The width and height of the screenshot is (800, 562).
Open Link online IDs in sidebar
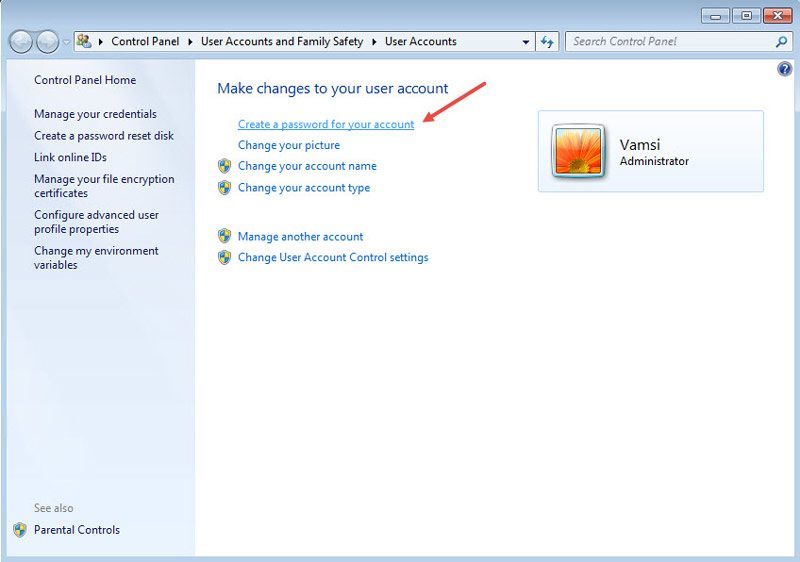pos(70,157)
